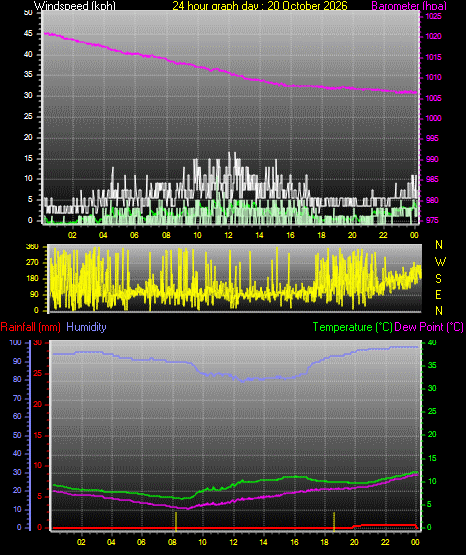Viewport: 466px width, 555px height.
Task: Click the green "20" temperature axis value
Action: [432, 434]
